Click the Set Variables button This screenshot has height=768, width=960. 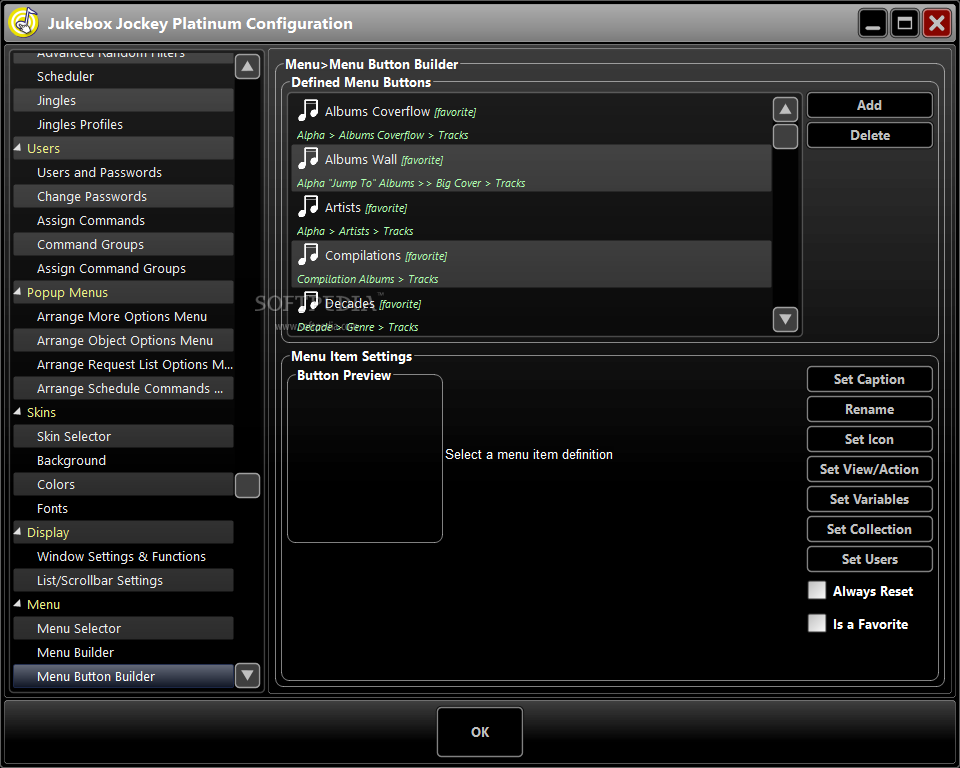click(x=869, y=499)
